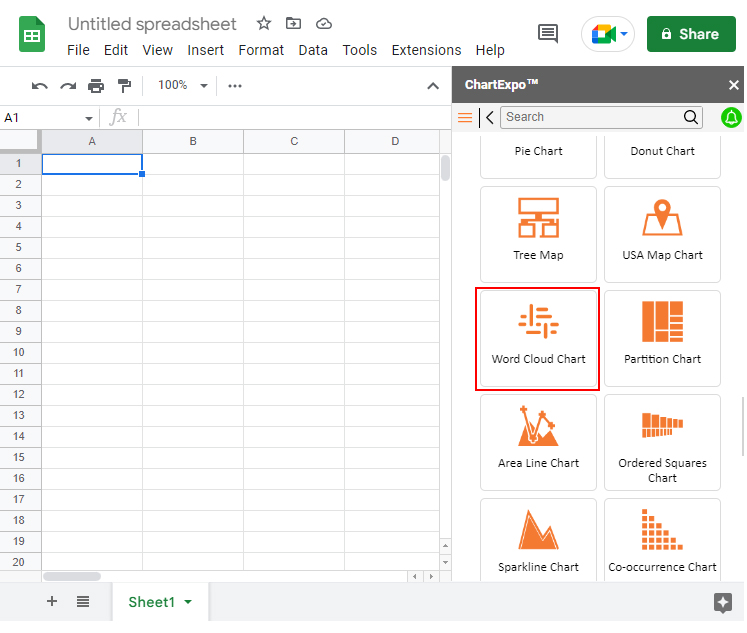The width and height of the screenshot is (747, 633).
Task: Open the all sheets list
Action: pos(83,602)
